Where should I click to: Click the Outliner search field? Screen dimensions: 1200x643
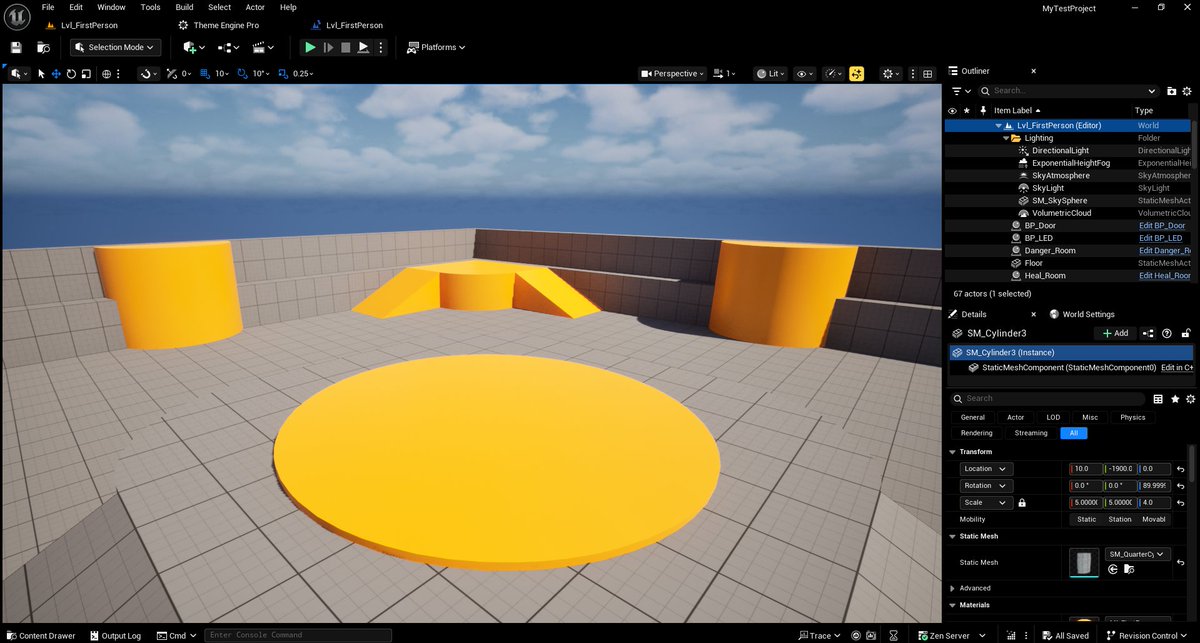click(x=1068, y=91)
